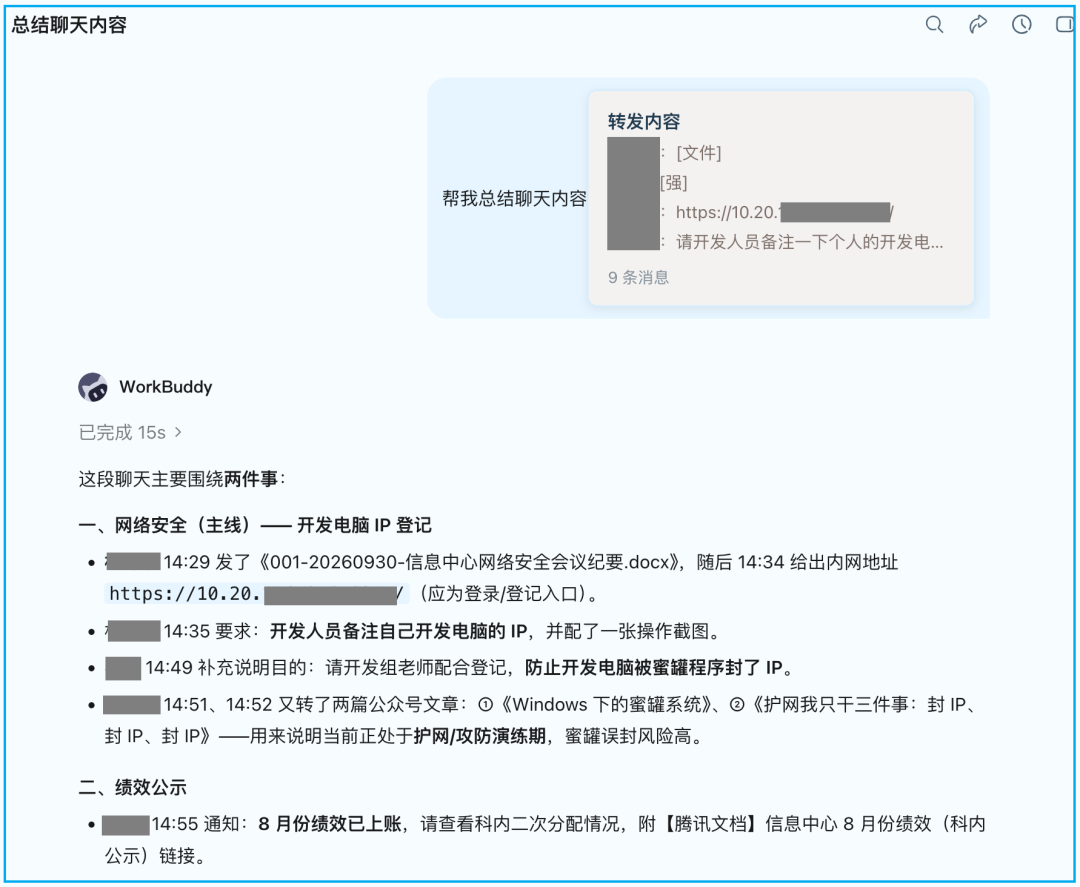Click the https://10.20 link in forwarded card
1080x887 pixels.
click(785, 212)
